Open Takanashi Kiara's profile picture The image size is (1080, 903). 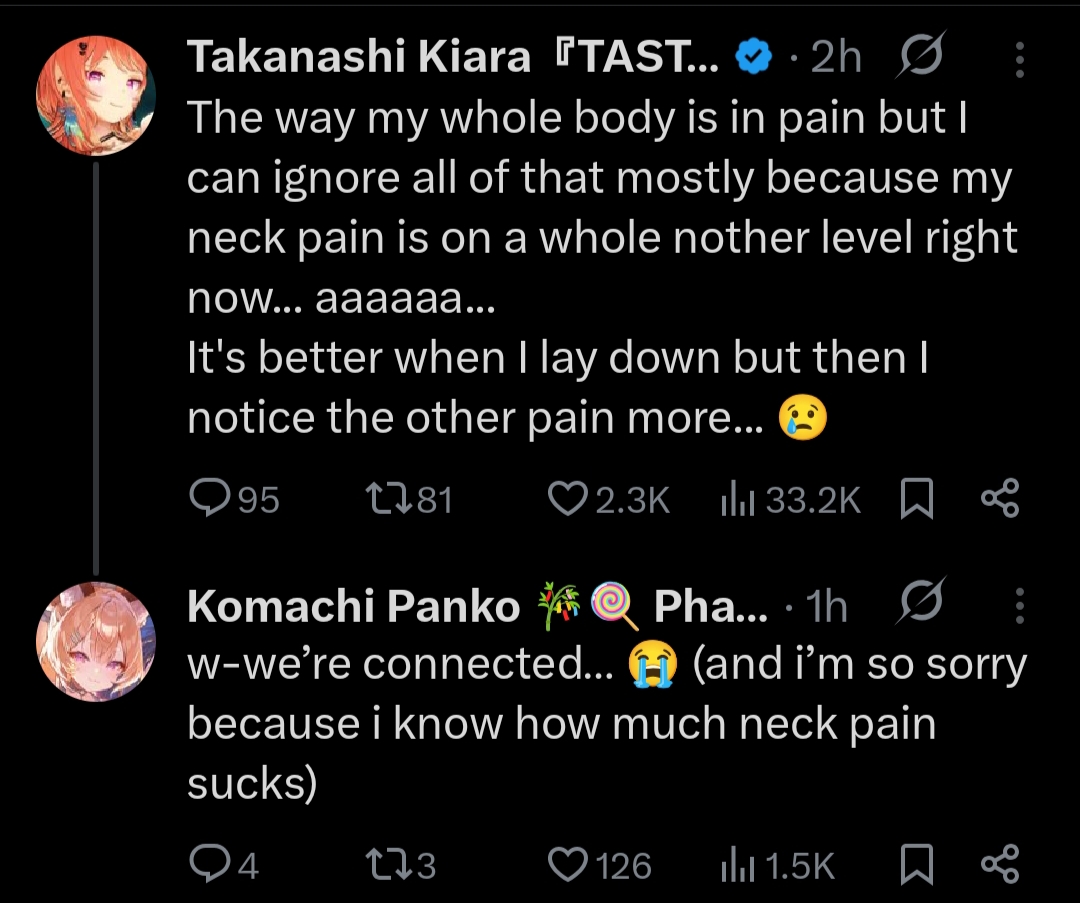pos(96,96)
